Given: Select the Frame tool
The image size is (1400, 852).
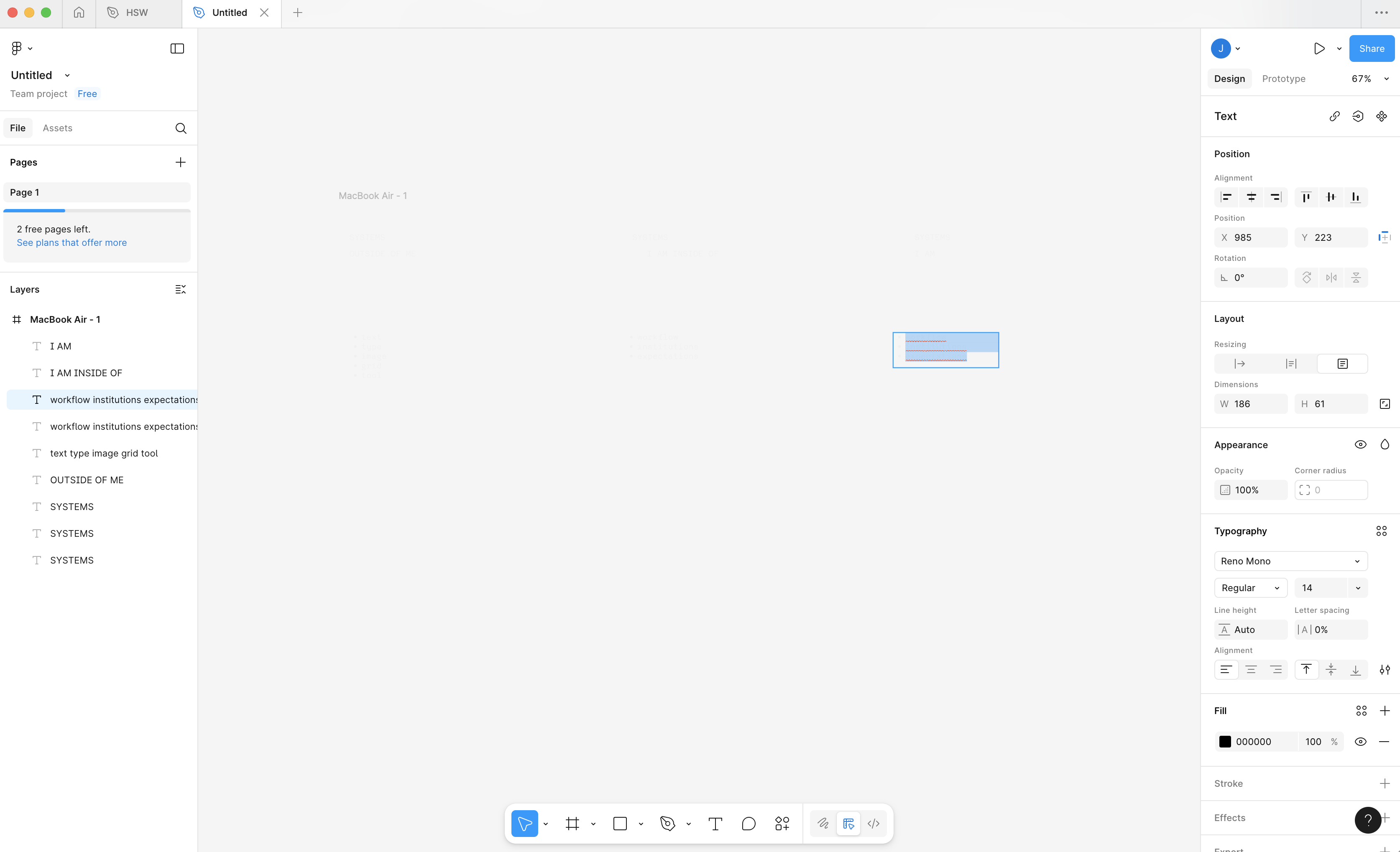Looking at the screenshot, I should coord(573,824).
